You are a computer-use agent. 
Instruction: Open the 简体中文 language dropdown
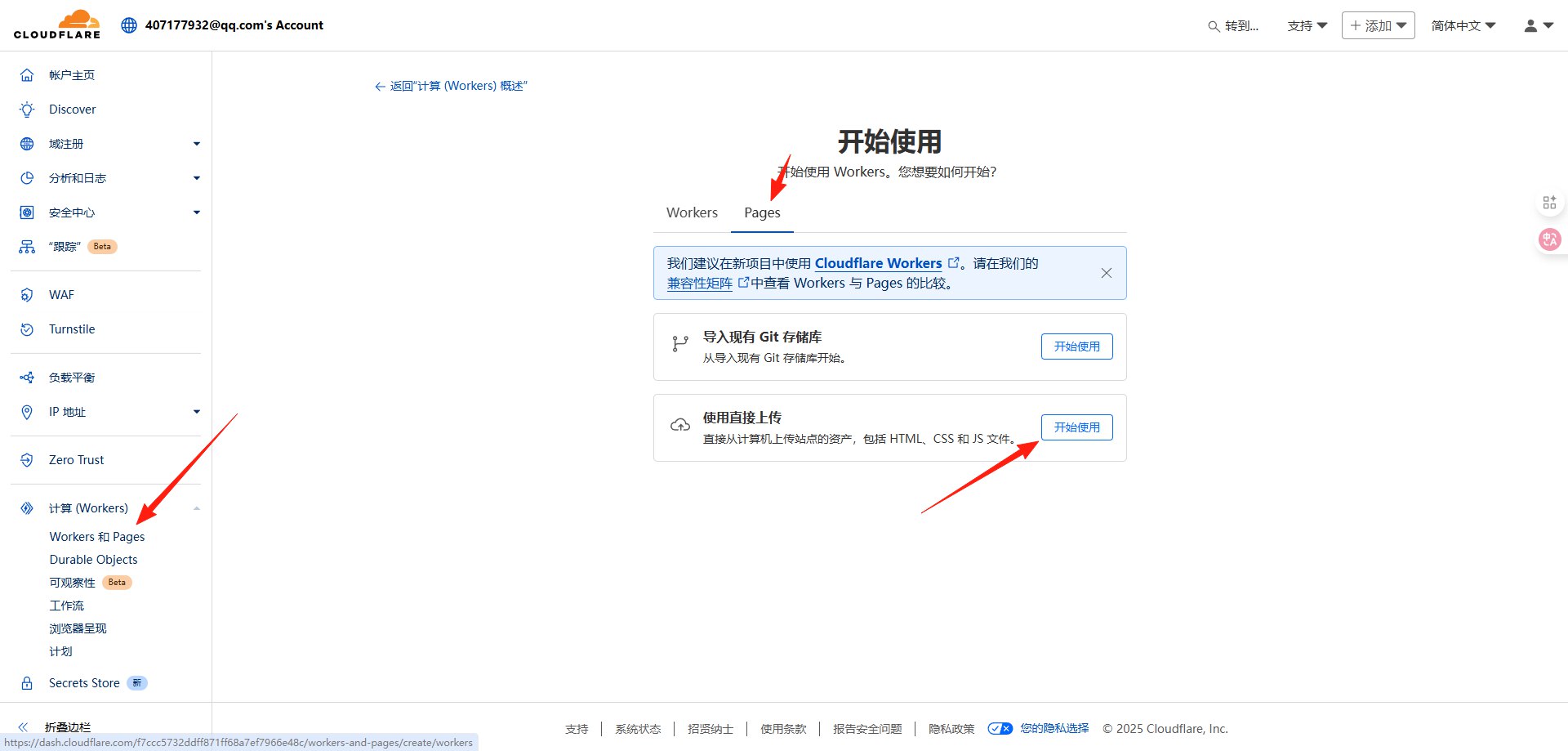coord(1463,25)
